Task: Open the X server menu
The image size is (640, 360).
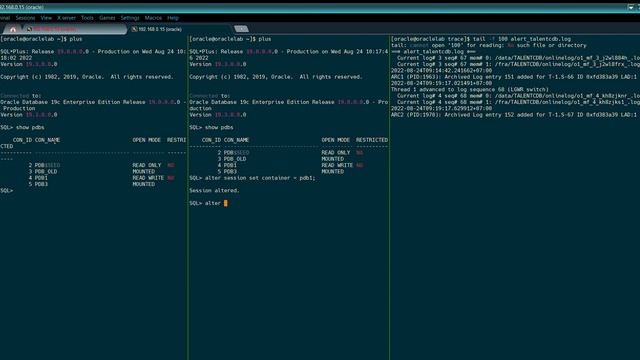Action: [67, 18]
